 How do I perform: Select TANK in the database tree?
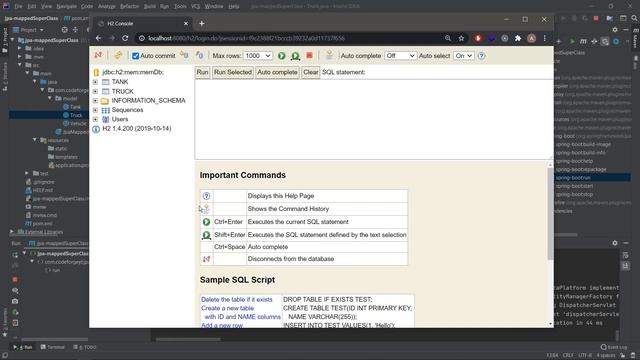pyautogui.click(x=120, y=82)
